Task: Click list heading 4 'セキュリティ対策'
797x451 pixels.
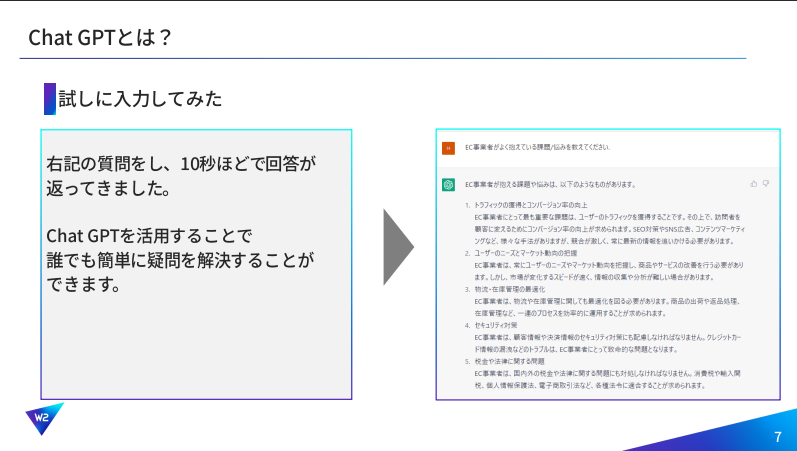Action: (x=496, y=325)
